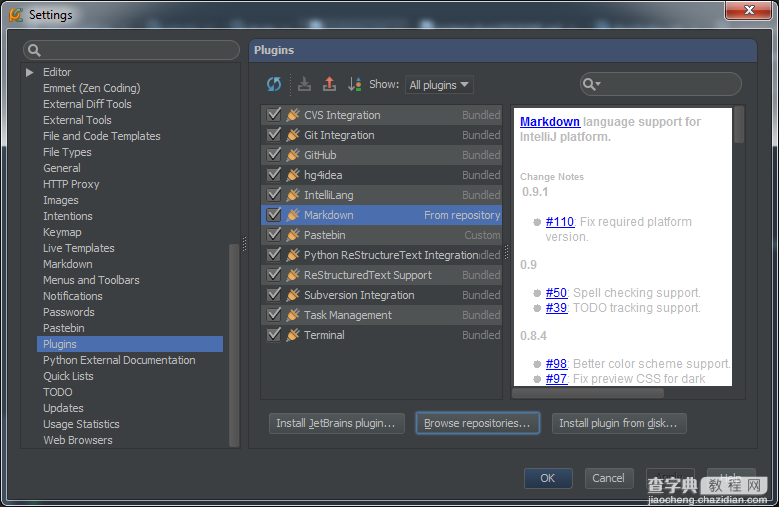Click the plug icon beside GitHub
This screenshot has height=507, width=779.
pos(293,155)
